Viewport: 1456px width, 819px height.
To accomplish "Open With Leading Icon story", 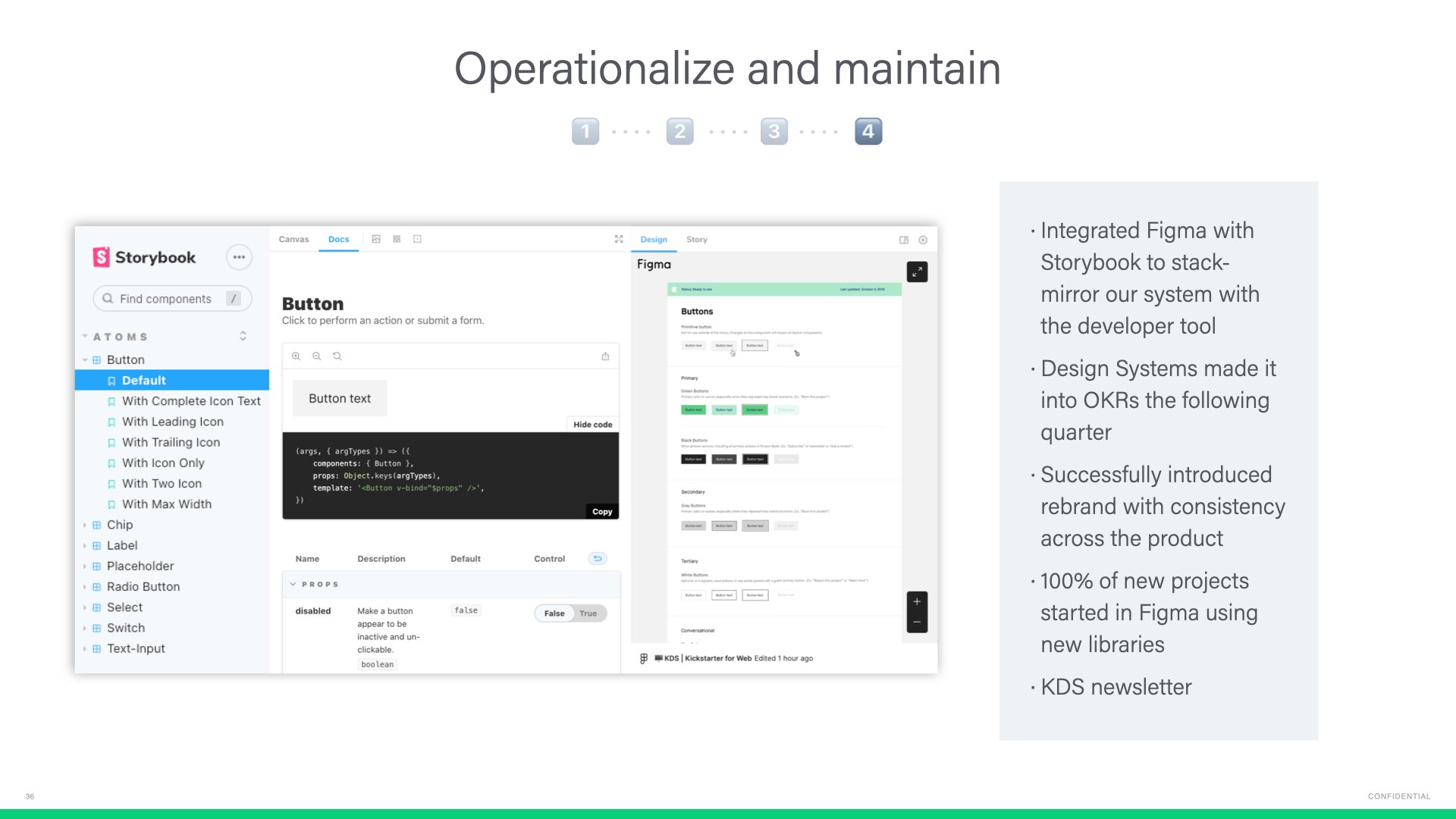I will point(173,422).
